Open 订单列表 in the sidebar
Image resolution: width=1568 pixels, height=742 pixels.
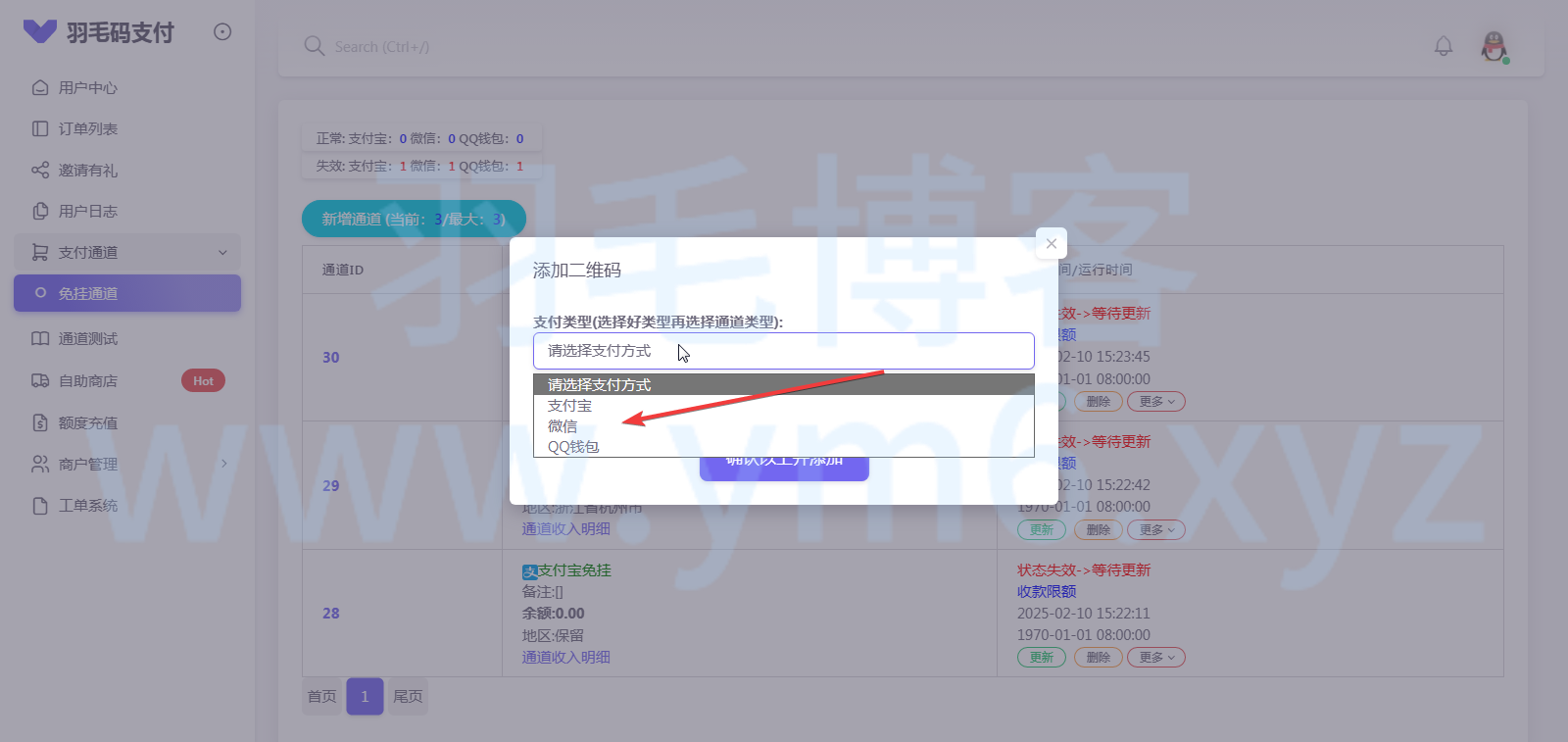(127, 128)
